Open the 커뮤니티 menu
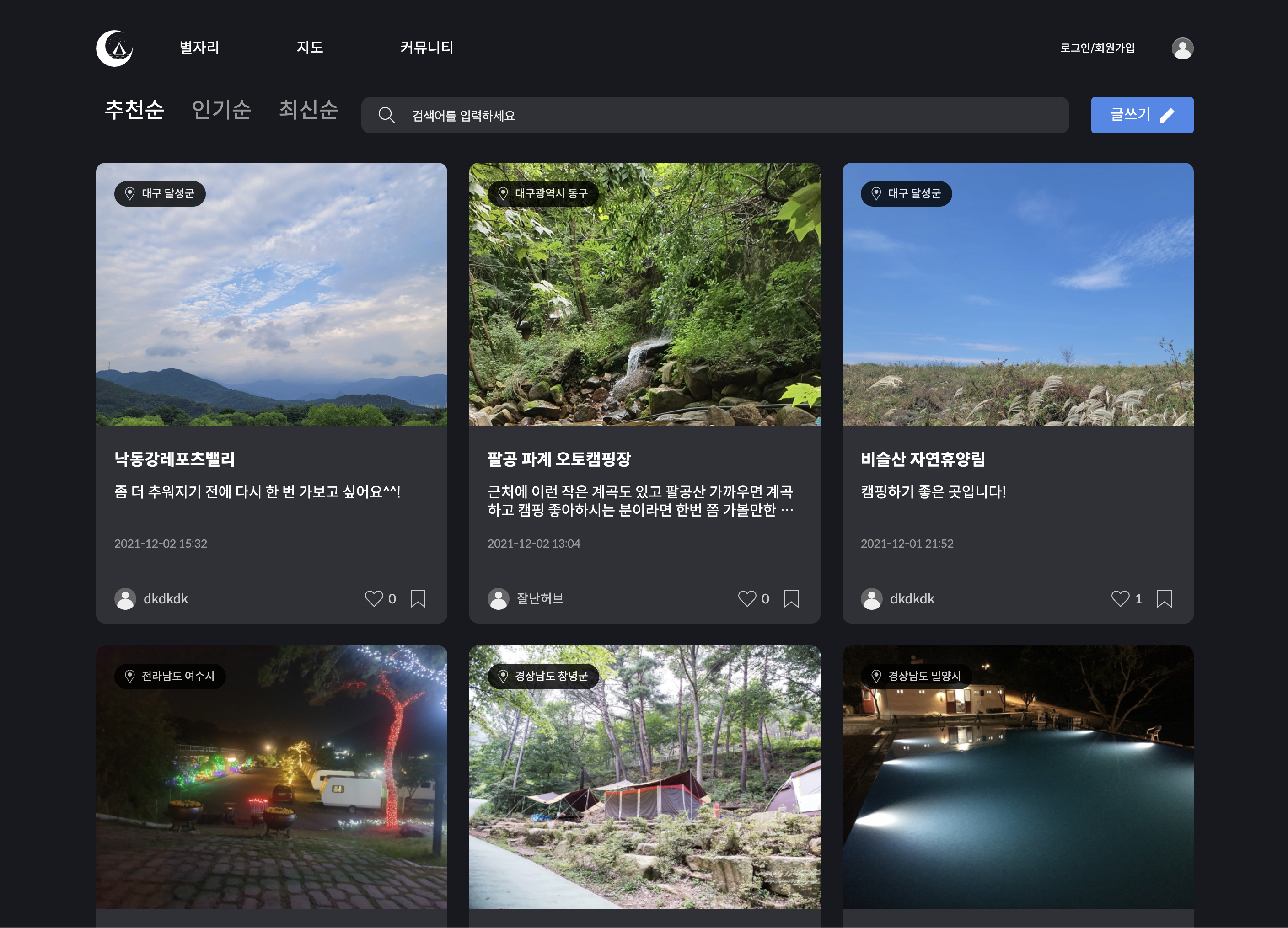Image resolution: width=1288 pixels, height=928 pixels. click(426, 48)
